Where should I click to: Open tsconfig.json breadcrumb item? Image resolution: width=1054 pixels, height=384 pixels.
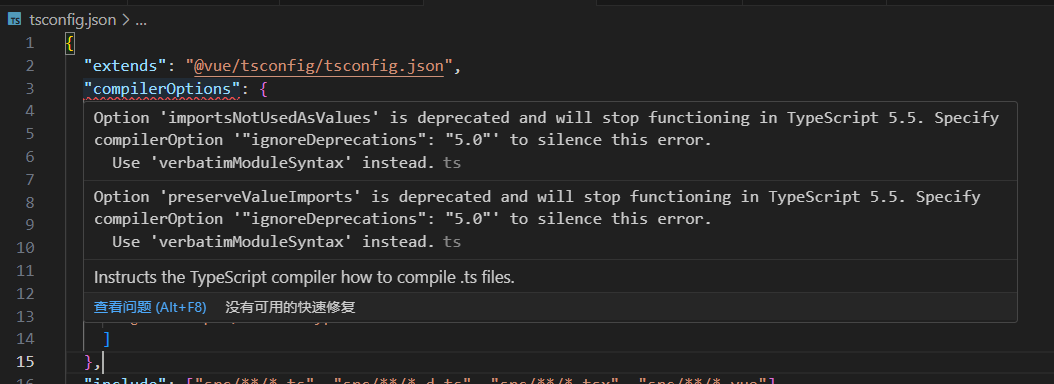point(73,20)
